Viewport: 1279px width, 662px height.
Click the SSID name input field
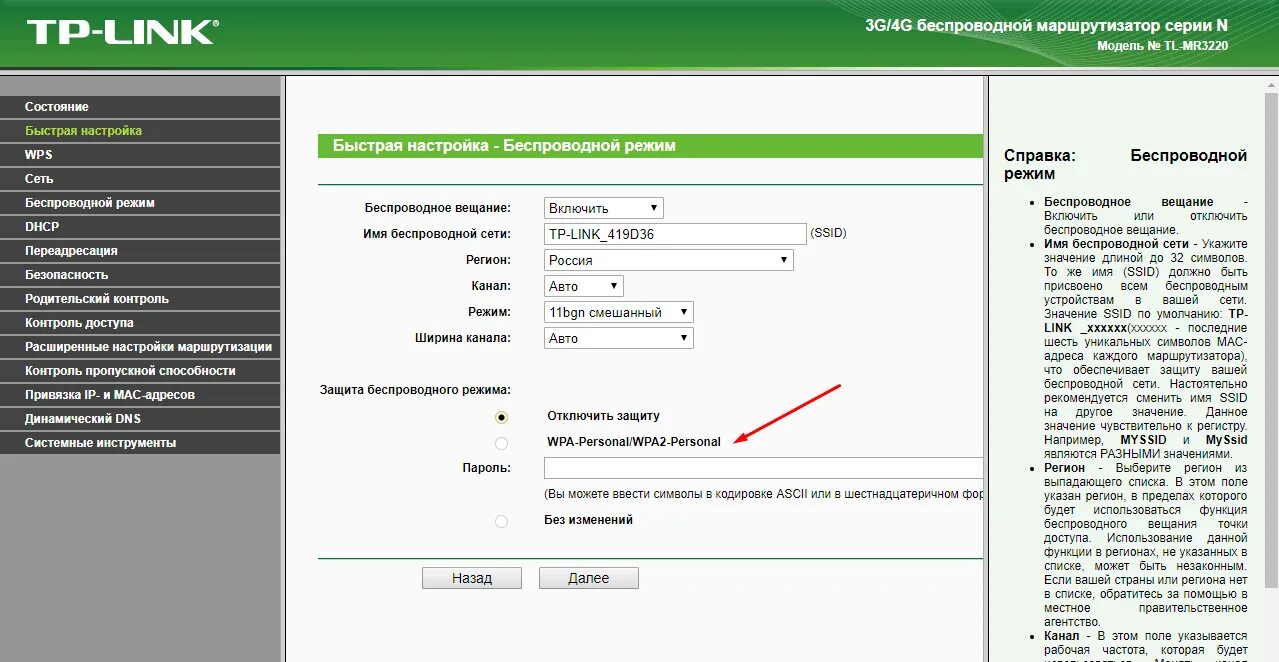point(675,234)
